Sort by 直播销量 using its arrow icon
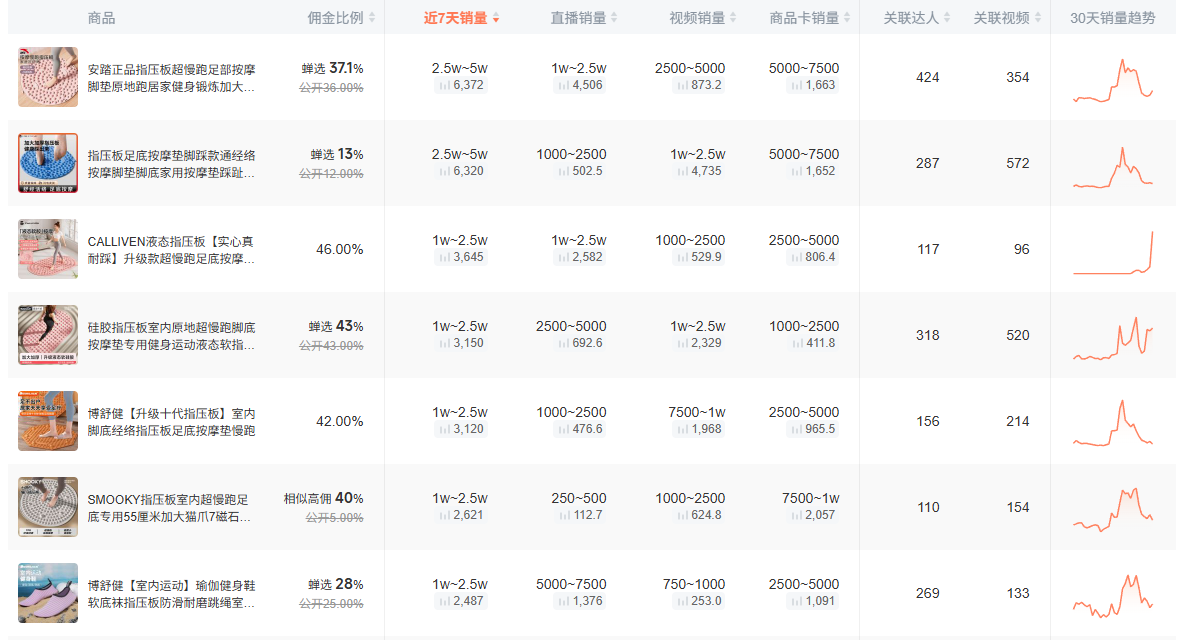 pos(614,18)
